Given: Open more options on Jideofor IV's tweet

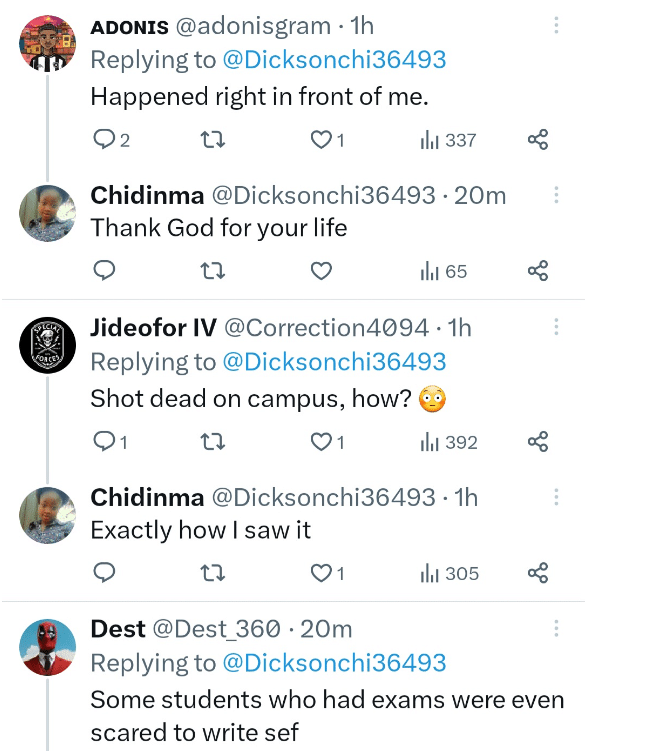Looking at the screenshot, I should click(x=557, y=327).
